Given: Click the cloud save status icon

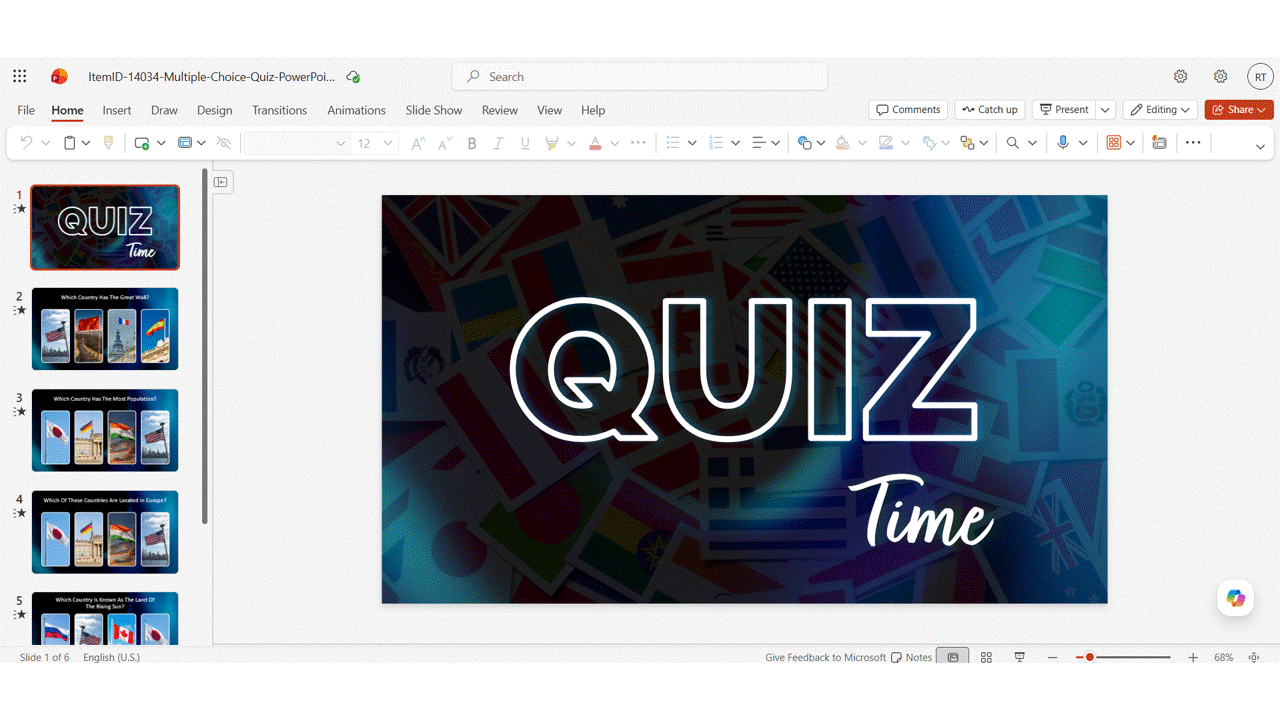Looking at the screenshot, I should pyautogui.click(x=353, y=76).
